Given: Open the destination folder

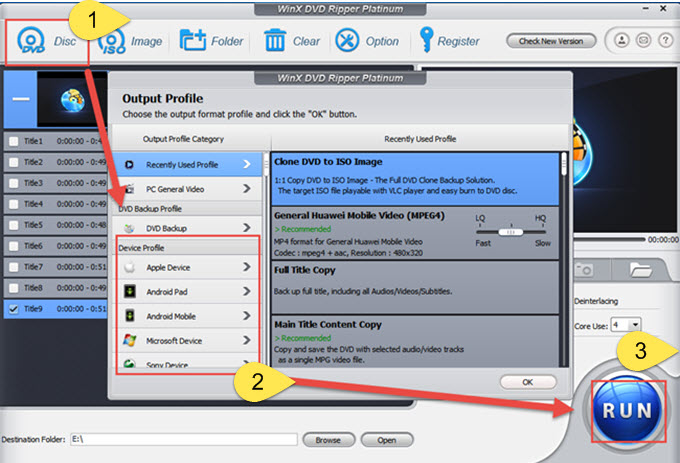Looking at the screenshot, I should (387, 440).
